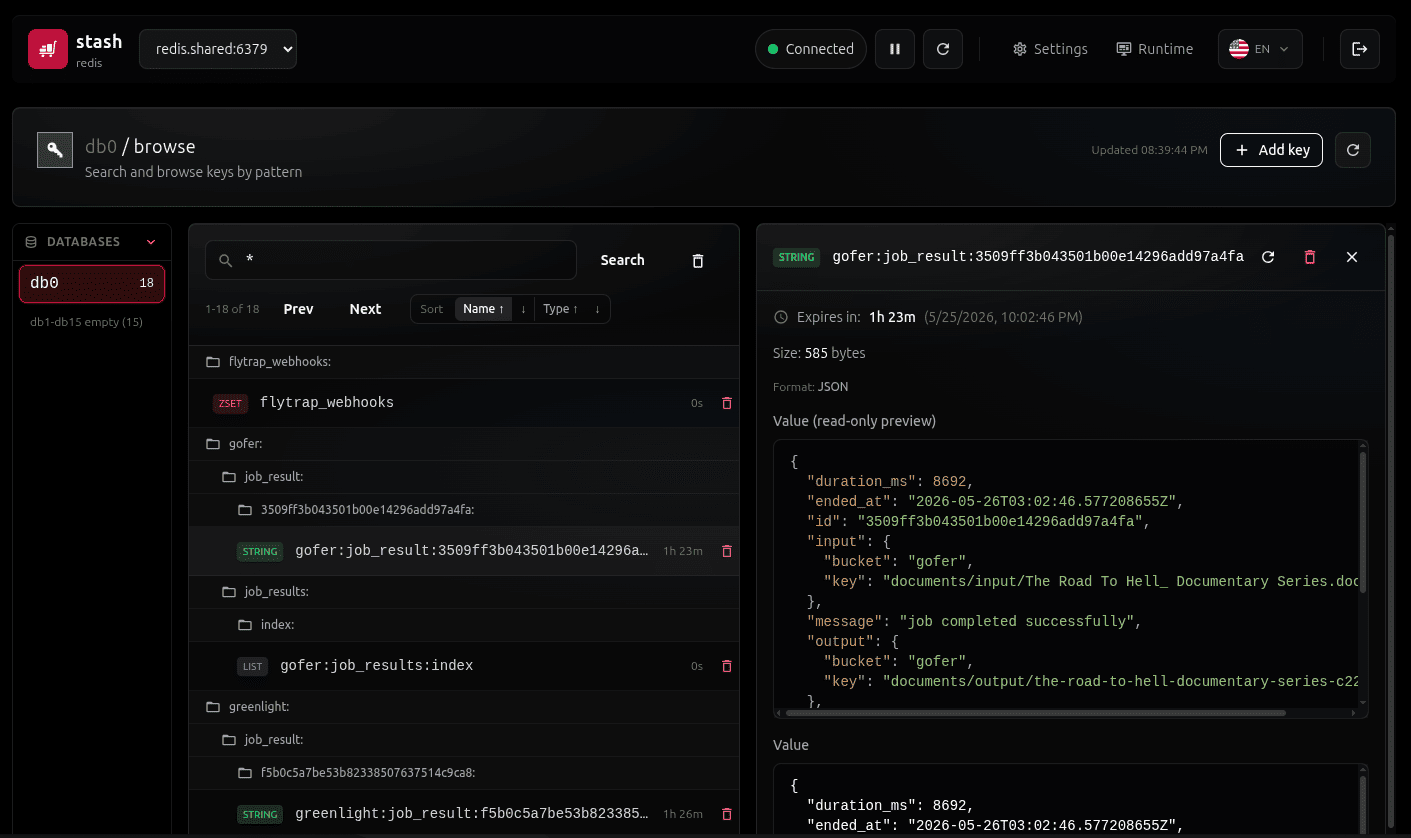Collapse the index: folder

(x=464, y=625)
